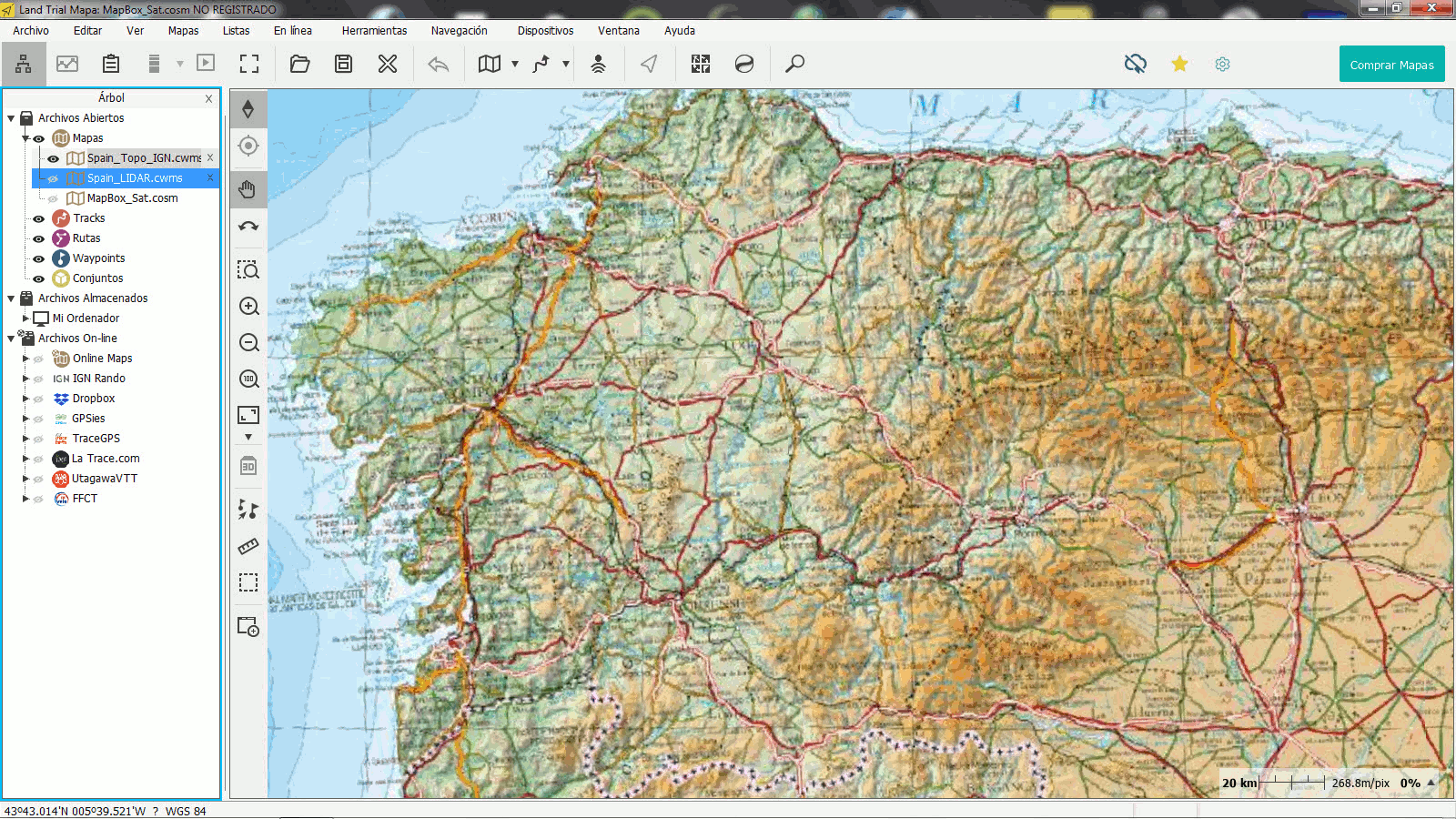Activate the rectangular selection tool
Image resolution: width=1456 pixels, height=819 pixels.
pyautogui.click(x=248, y=582)
